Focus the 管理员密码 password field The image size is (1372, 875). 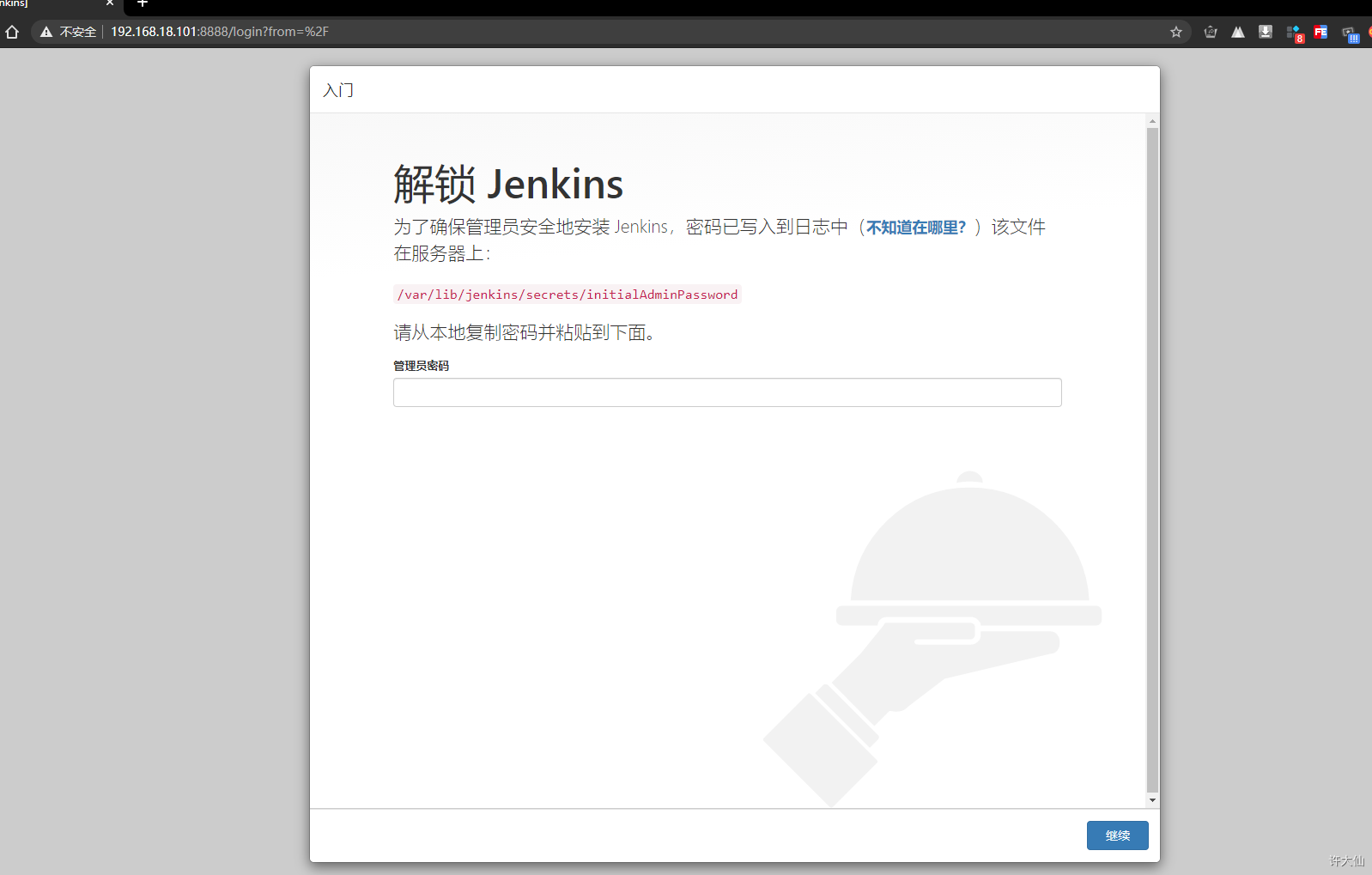click(727, 392)
